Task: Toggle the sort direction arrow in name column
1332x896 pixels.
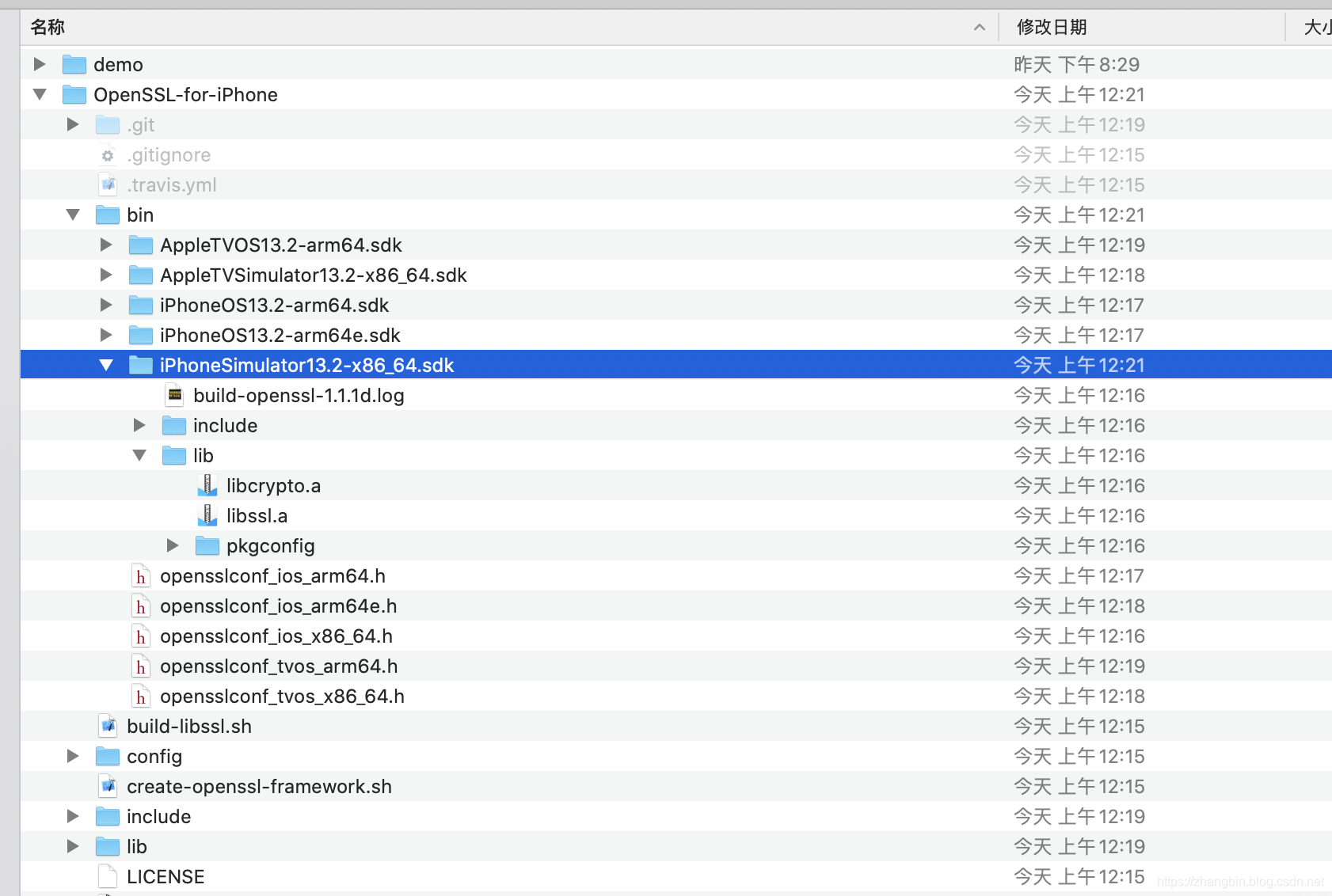Action: [x=980, y=27]
